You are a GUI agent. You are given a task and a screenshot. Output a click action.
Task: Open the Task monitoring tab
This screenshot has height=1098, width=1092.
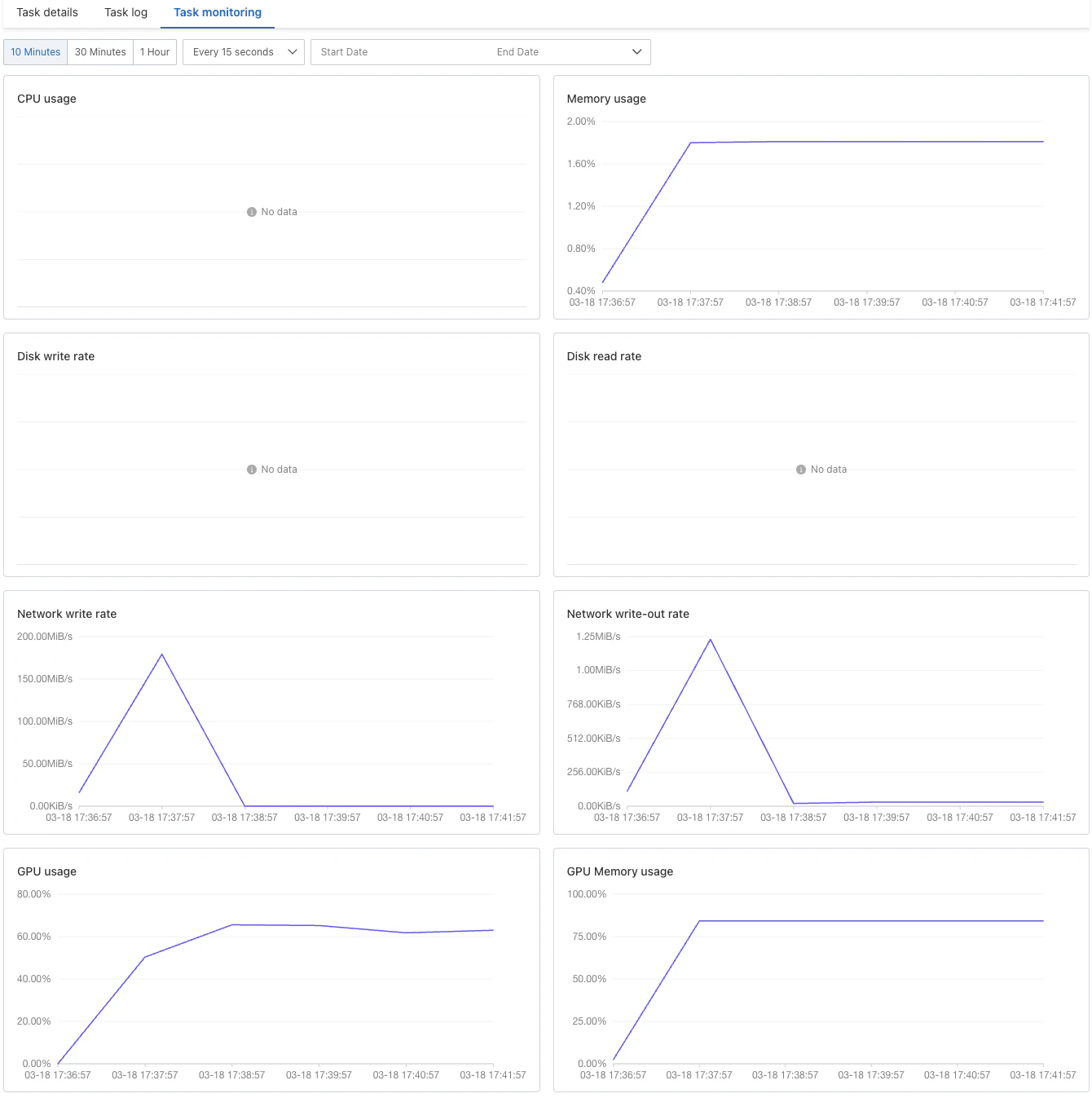pyautogui.click(x=218, y=13)
